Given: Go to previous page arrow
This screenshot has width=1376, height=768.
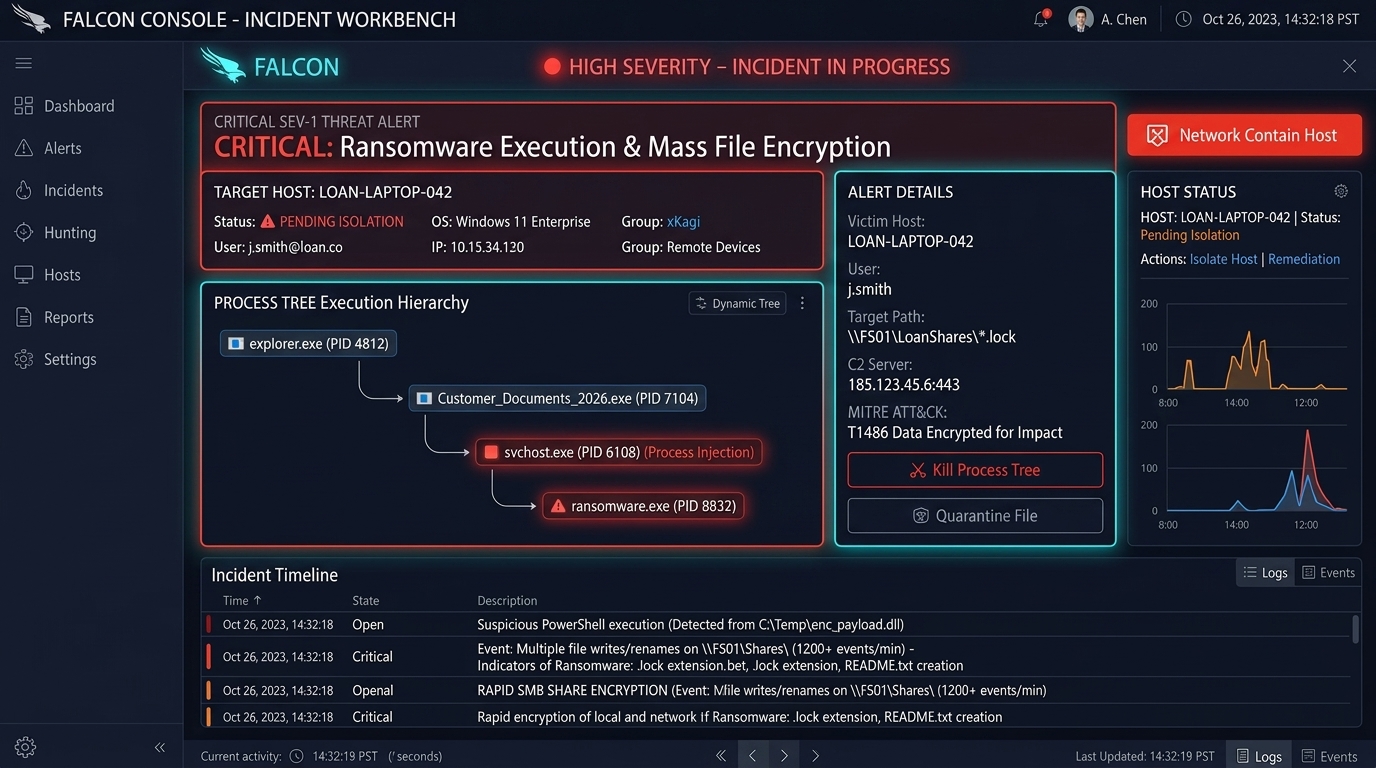Looking at the screenshot, I should [x=753, y=756].
